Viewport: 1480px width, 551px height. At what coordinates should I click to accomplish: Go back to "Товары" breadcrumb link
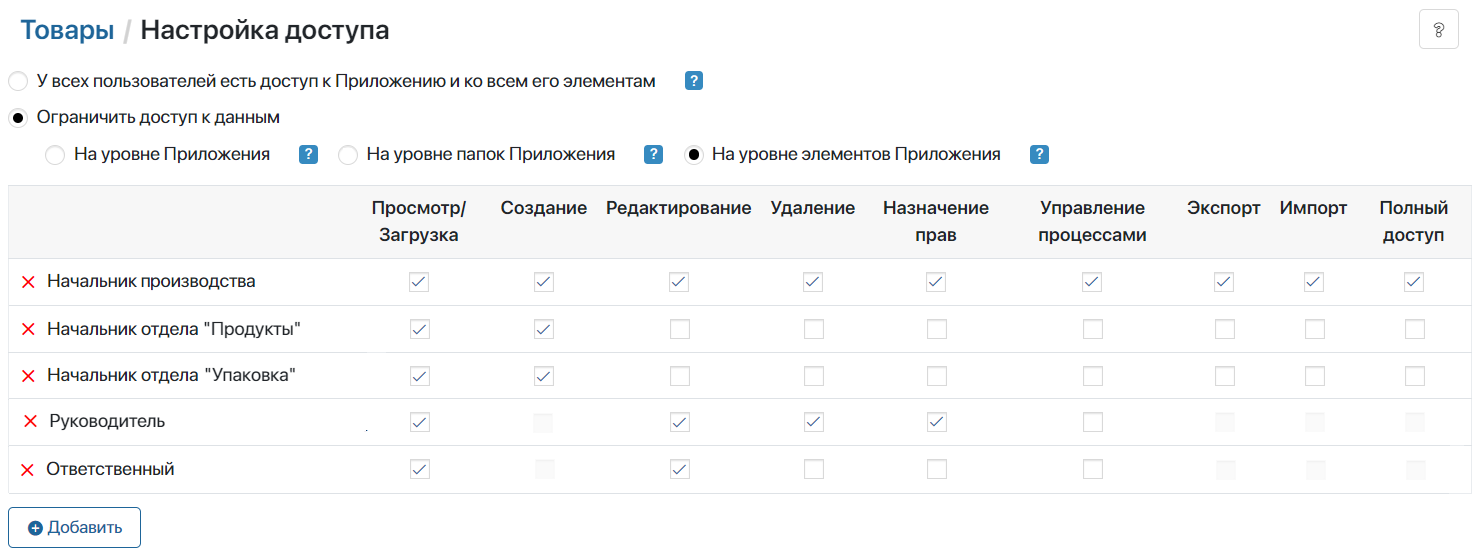pyautogui.click(x=67, y=30)
